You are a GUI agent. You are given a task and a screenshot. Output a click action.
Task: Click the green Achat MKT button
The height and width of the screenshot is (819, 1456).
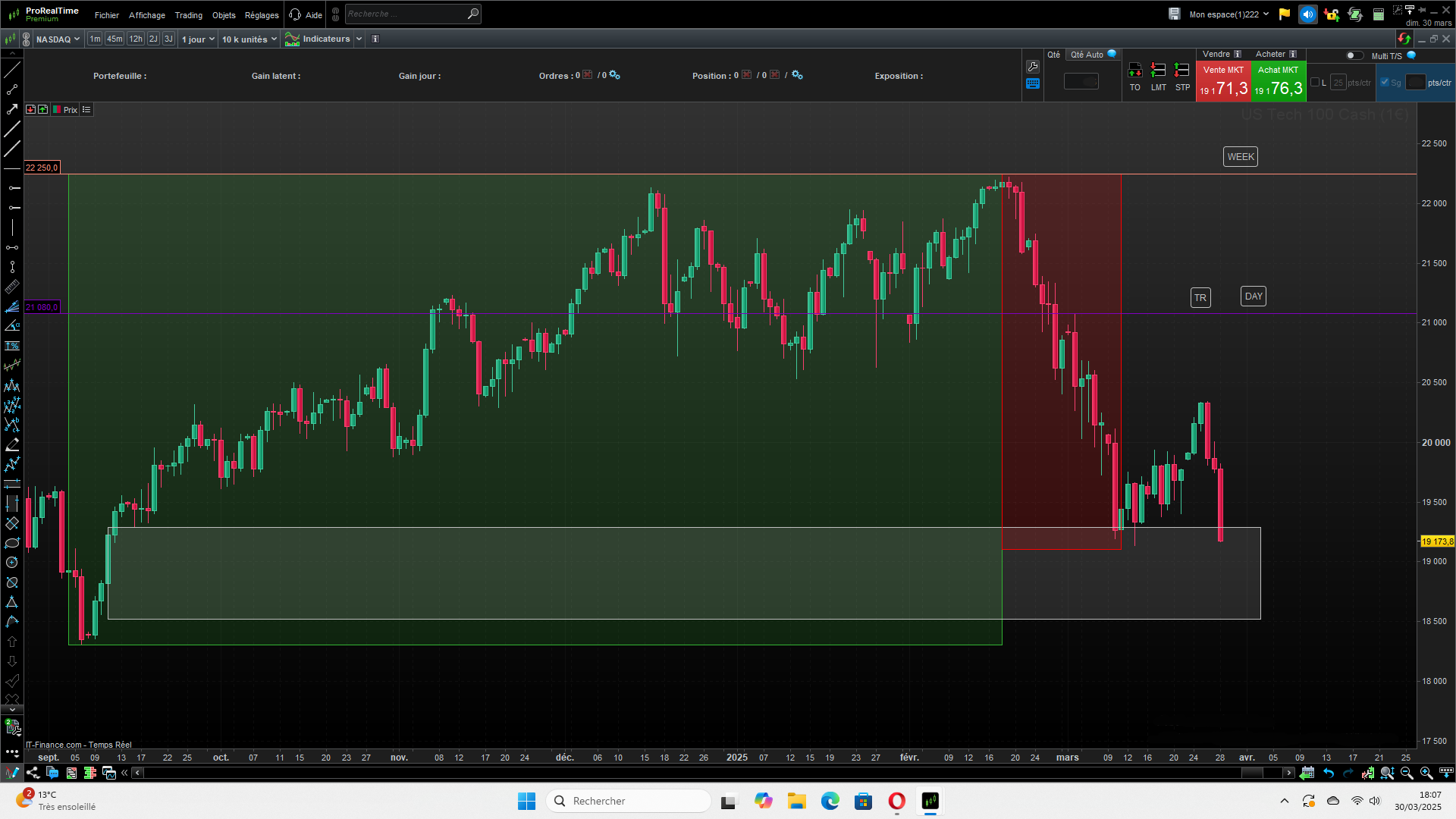tap(1278, 82)
